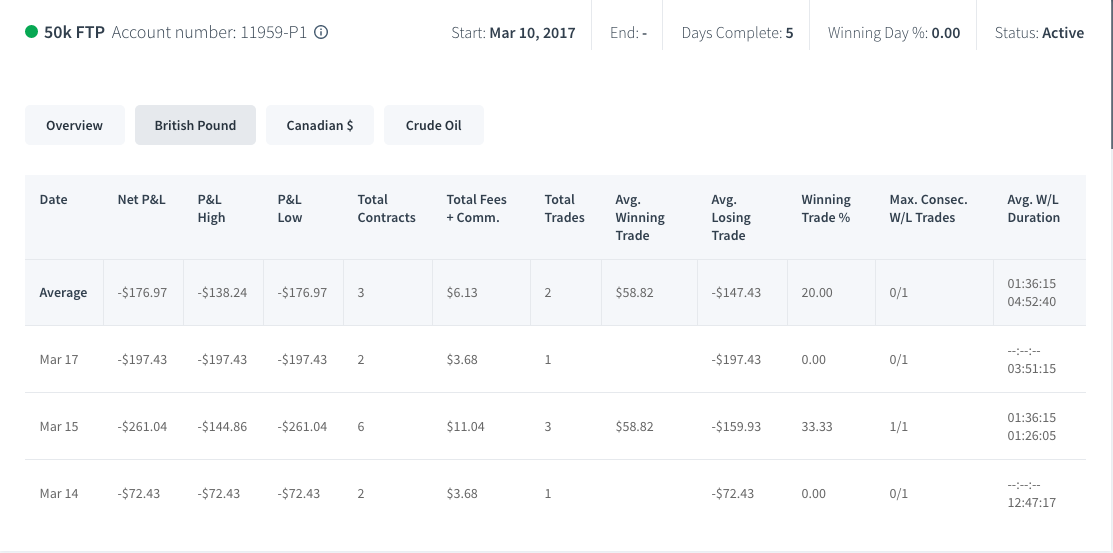Click the Winning Trade % column header
This screenshot has height=553, width=1113.
826,209
